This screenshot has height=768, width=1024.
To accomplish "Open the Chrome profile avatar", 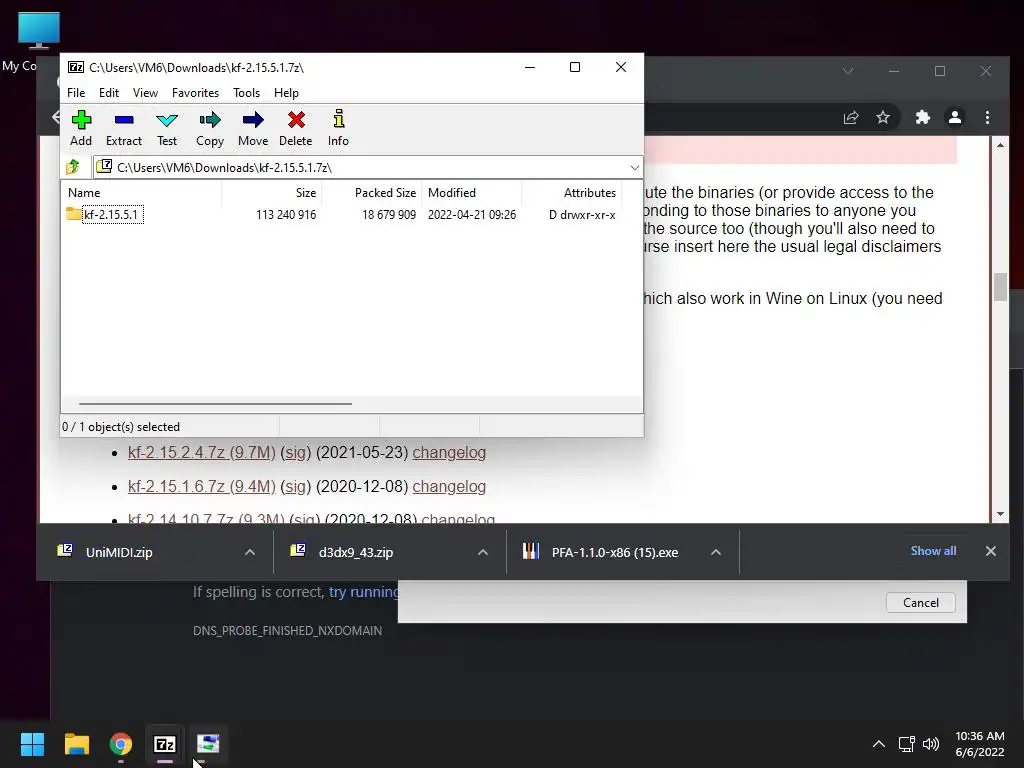I will pyautogui.click(x=955, y=118).
